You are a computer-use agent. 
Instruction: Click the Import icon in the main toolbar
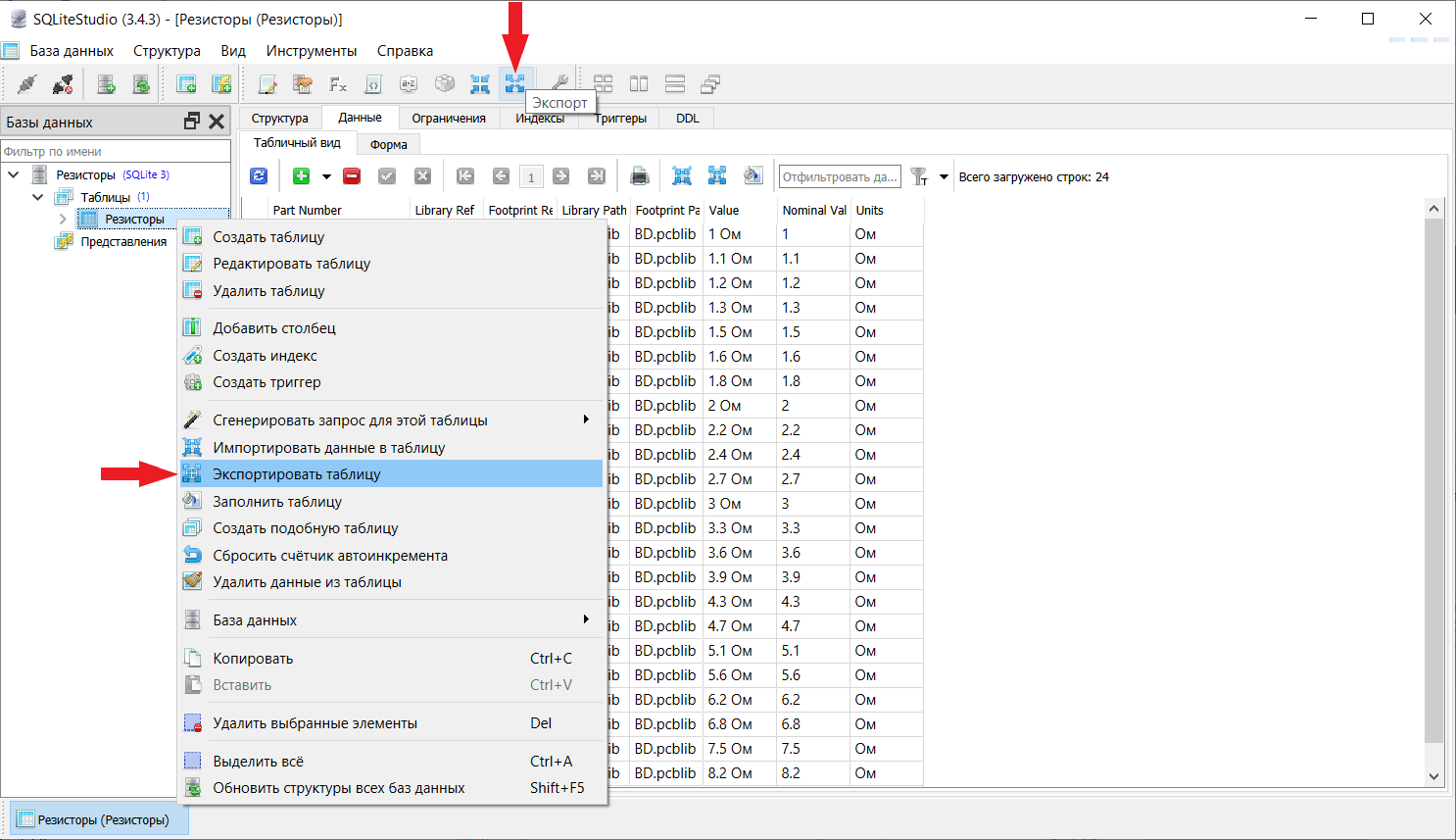pyautogui.click(x=479, y=84)
